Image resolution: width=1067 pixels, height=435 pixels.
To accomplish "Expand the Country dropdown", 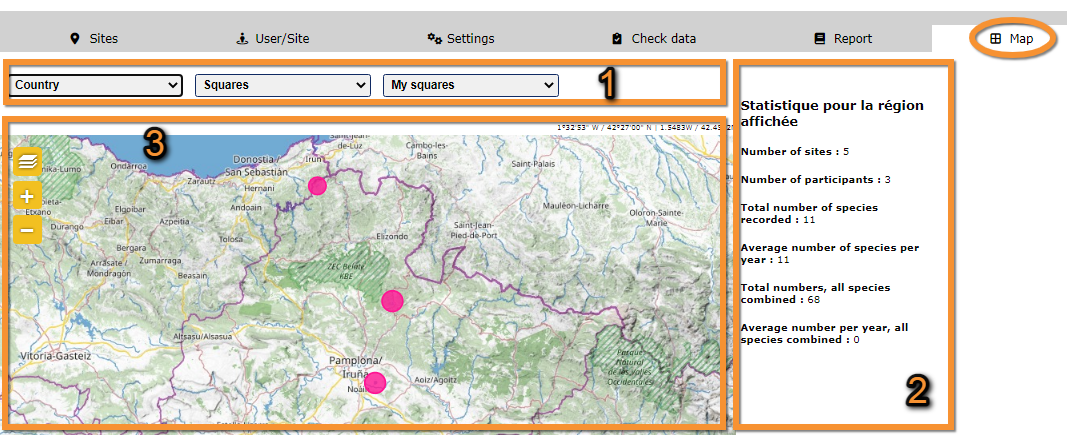I will coord(96,85).
